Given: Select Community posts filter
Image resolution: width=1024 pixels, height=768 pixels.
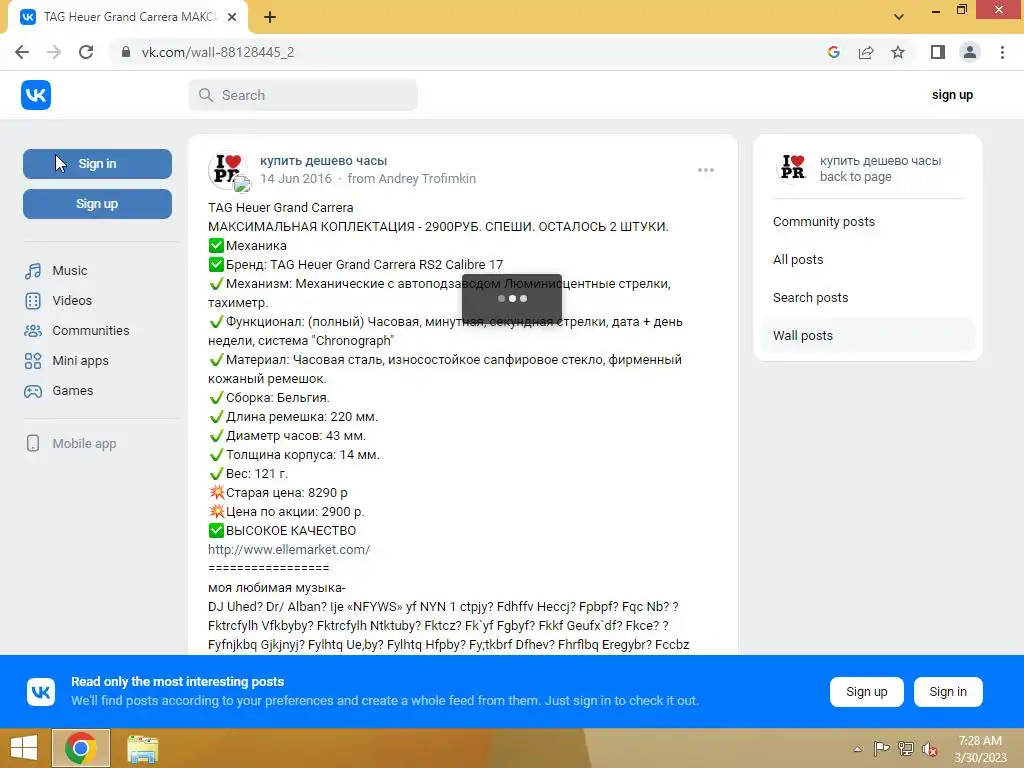Looking at the screenshot, I should (x=824, y=221).
